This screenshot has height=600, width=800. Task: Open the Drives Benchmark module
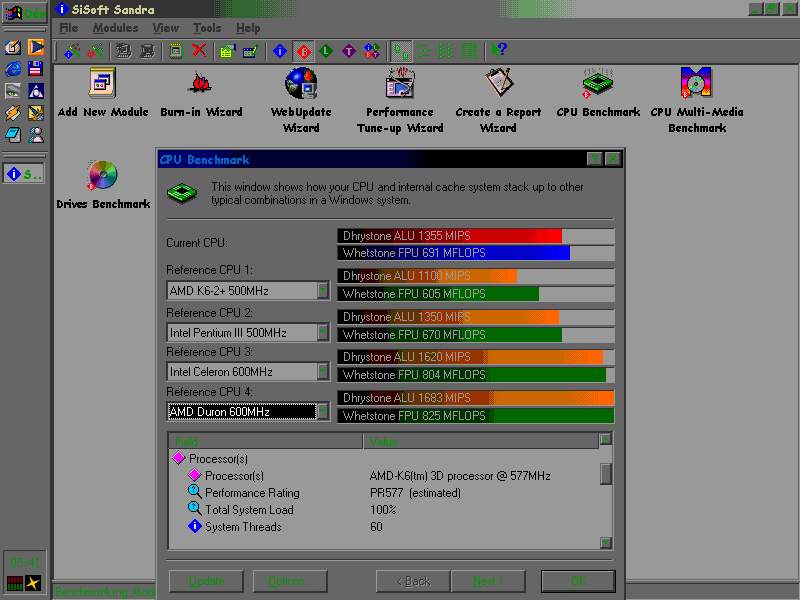(x=103, y=184)
